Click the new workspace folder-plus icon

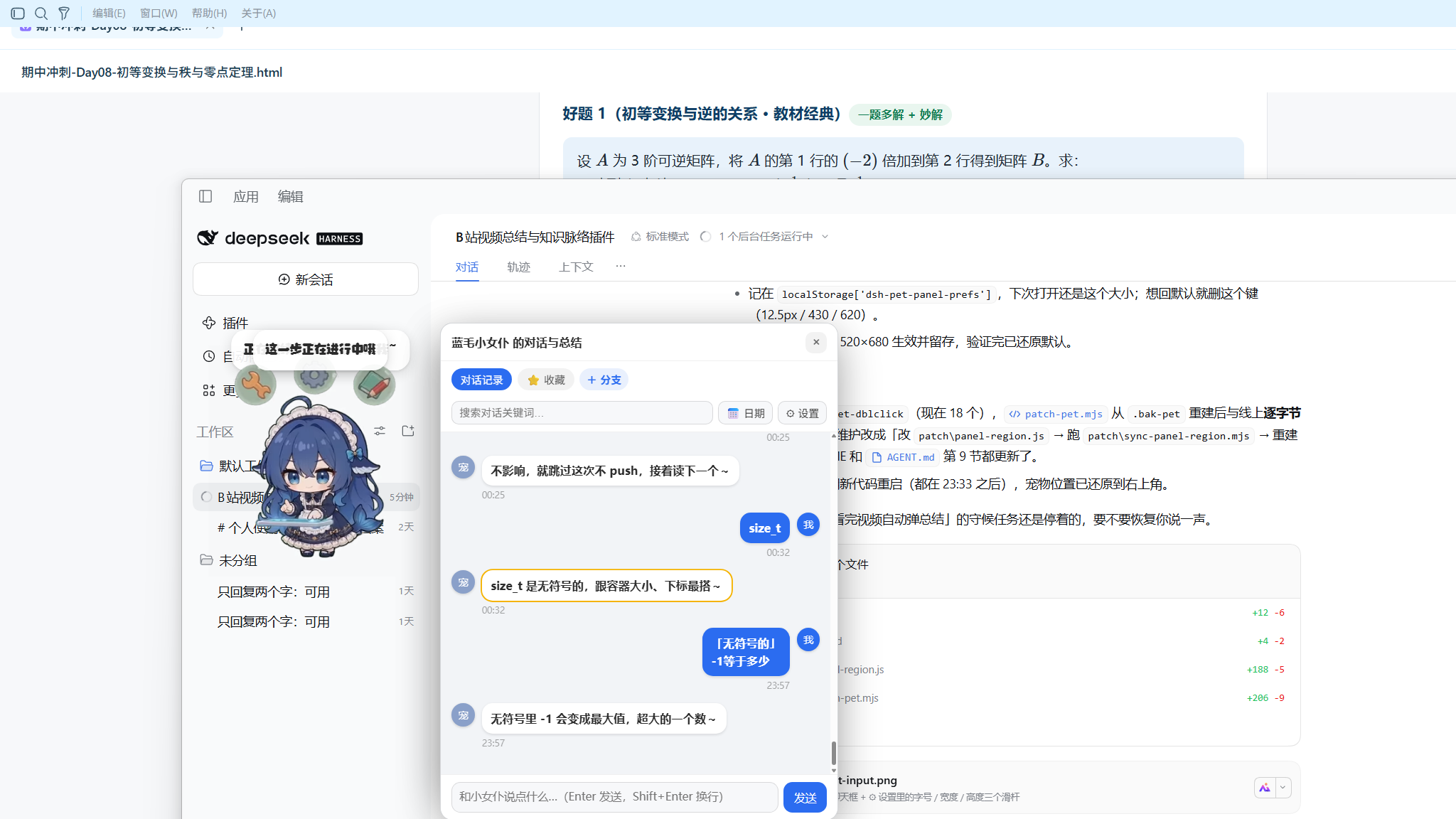pos(408,431)
